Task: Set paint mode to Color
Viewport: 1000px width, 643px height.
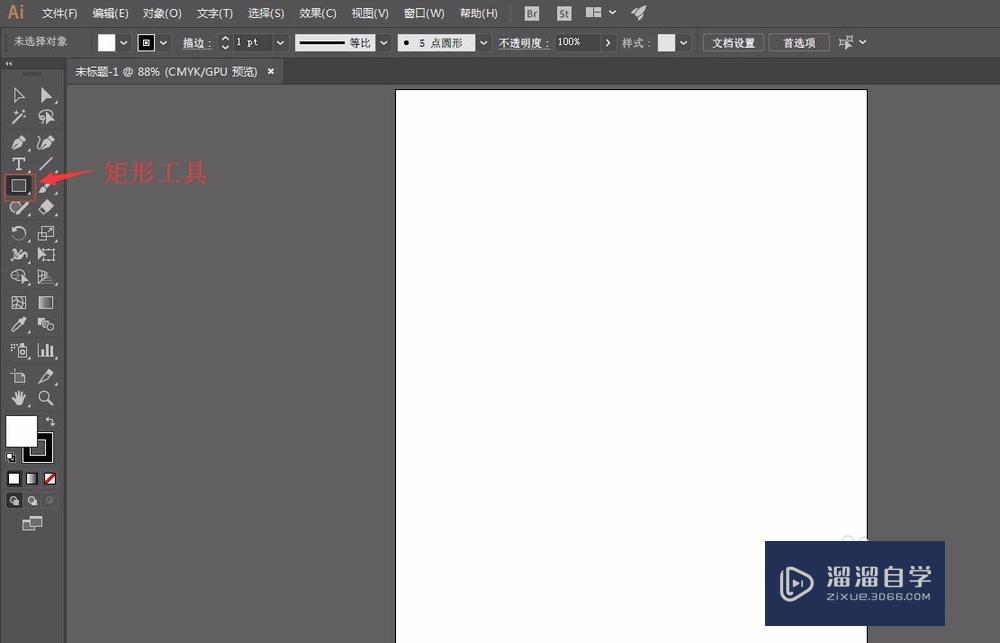Action: tap(13, 478)
